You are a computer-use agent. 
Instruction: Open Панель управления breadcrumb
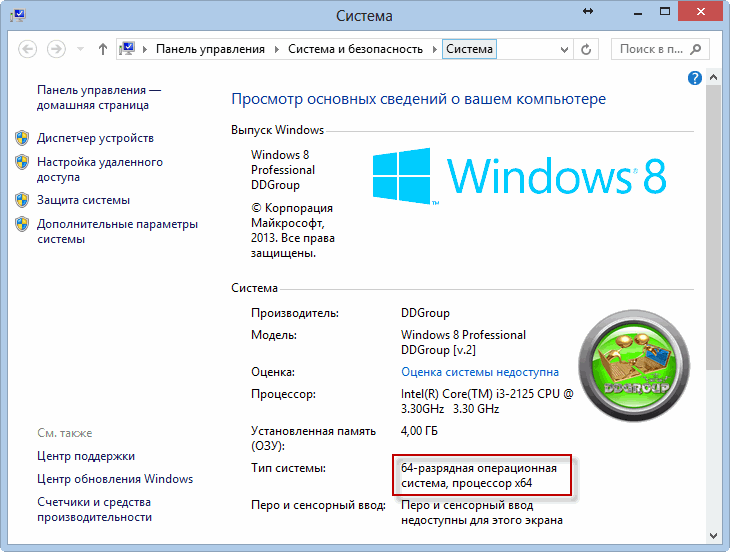tap(210, 49)
